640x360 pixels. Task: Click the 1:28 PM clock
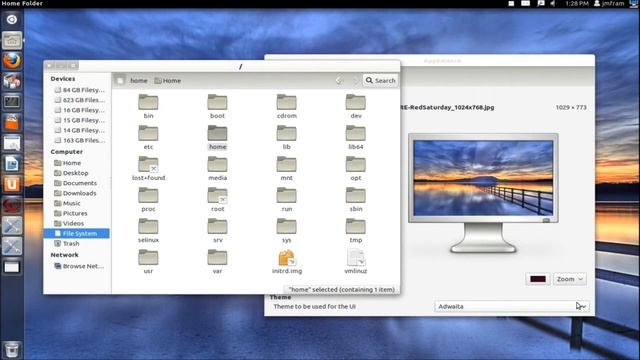[x=577, y=3]
